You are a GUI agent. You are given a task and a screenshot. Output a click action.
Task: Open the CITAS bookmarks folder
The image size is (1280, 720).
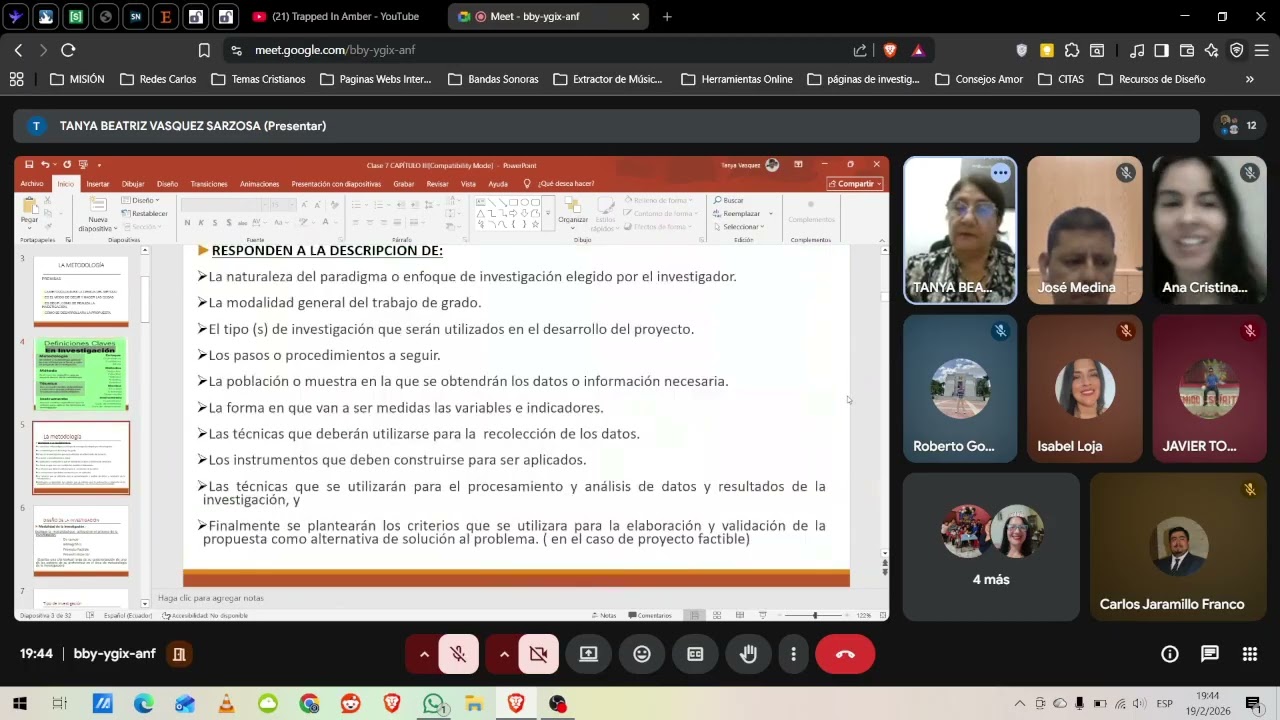point(1061,79)
